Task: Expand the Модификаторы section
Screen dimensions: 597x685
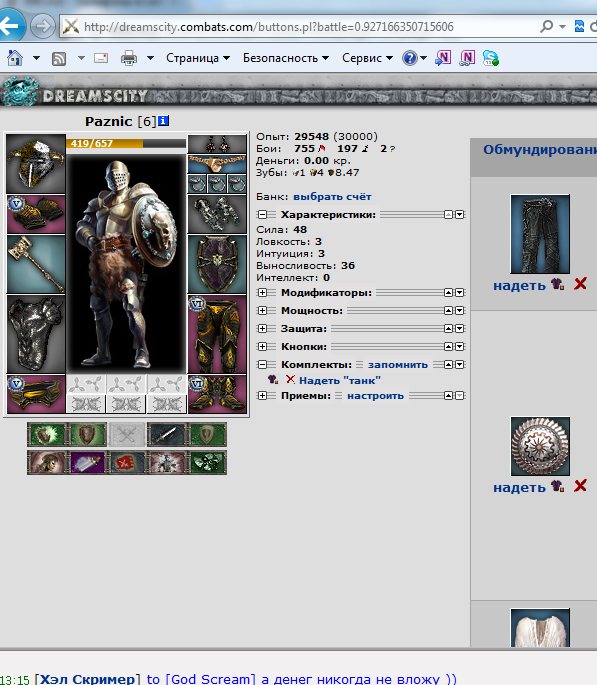Action: (x=262, y=292)
